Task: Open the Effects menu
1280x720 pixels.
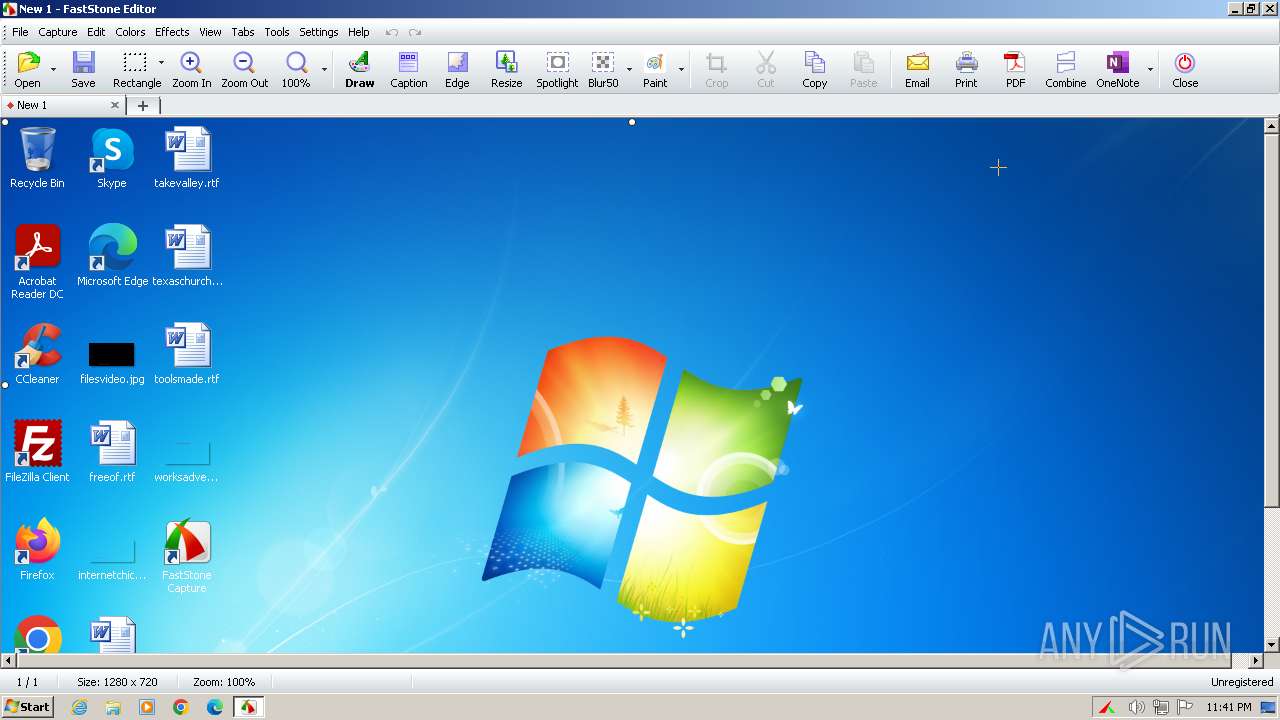Action: 172,32
